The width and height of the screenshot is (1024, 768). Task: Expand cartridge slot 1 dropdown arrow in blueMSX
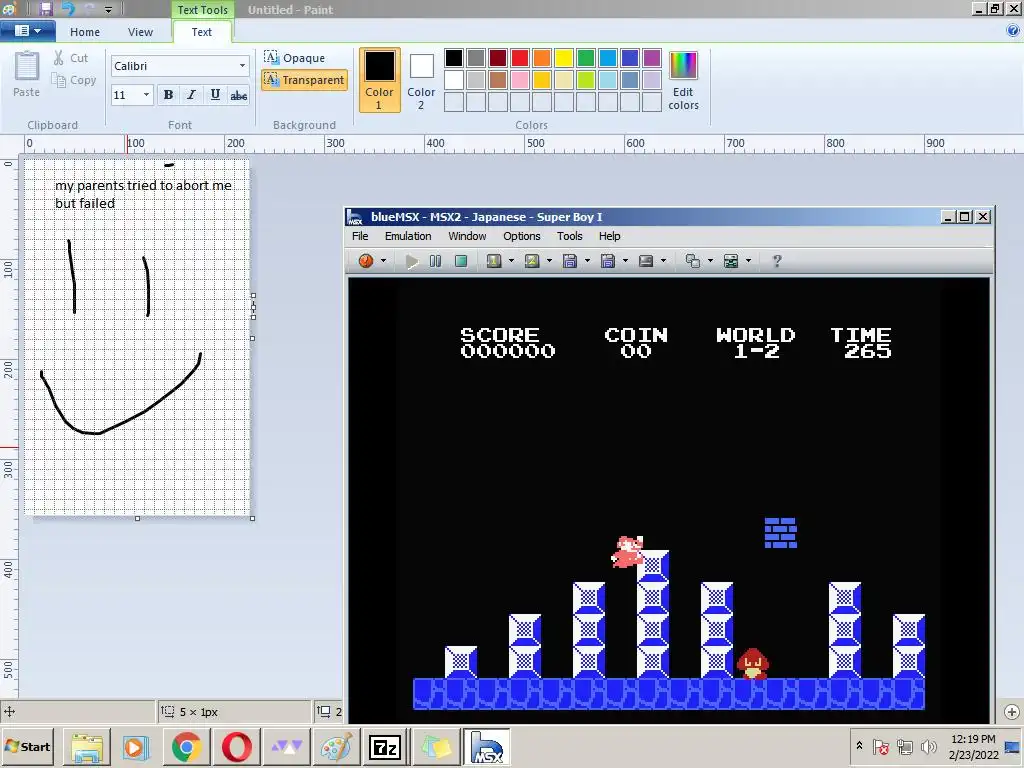click(511, 261)
